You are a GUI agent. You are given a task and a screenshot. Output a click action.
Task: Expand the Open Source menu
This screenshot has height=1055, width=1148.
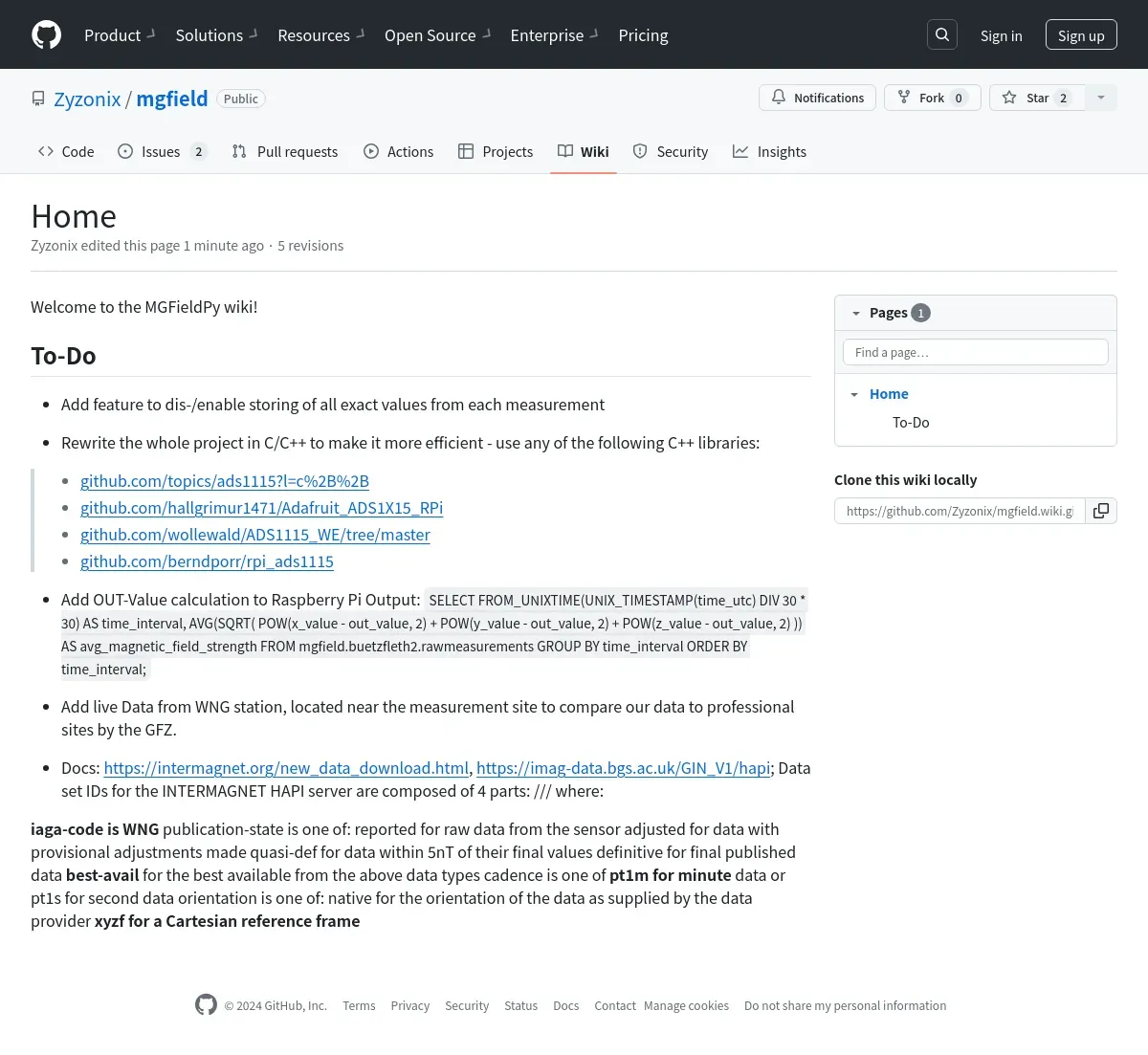(x=437, y=35)
